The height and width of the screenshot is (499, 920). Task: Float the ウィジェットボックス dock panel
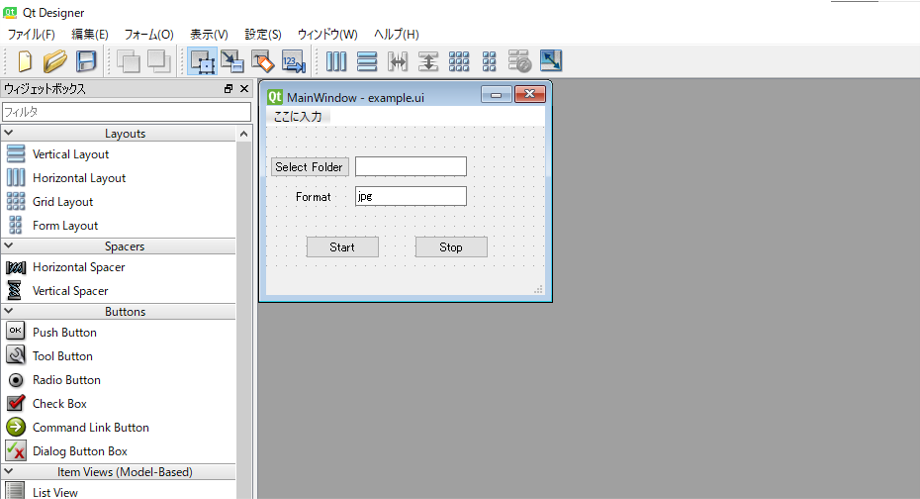point(228,89)
